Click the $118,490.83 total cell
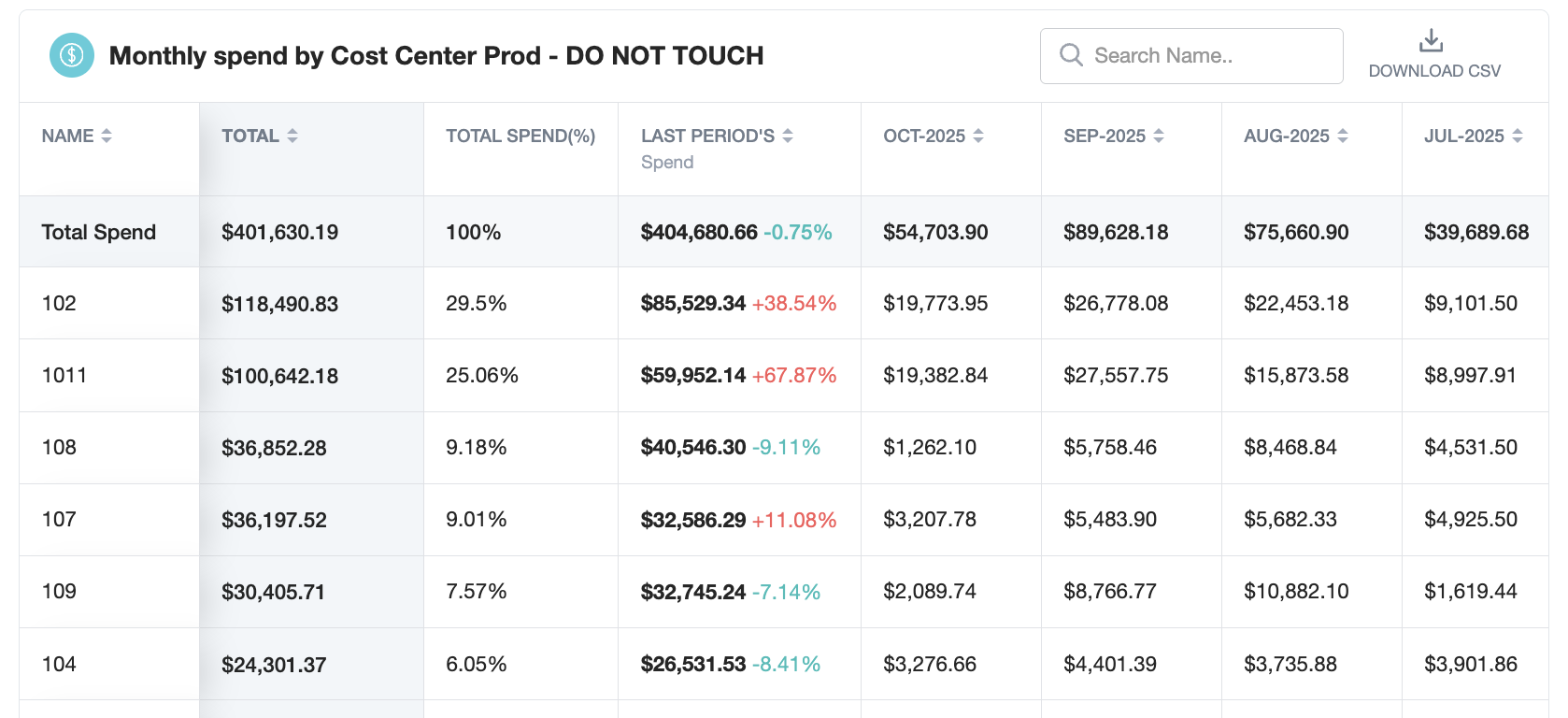Viewport: 1568px width, 718px height. coord(279,304)
